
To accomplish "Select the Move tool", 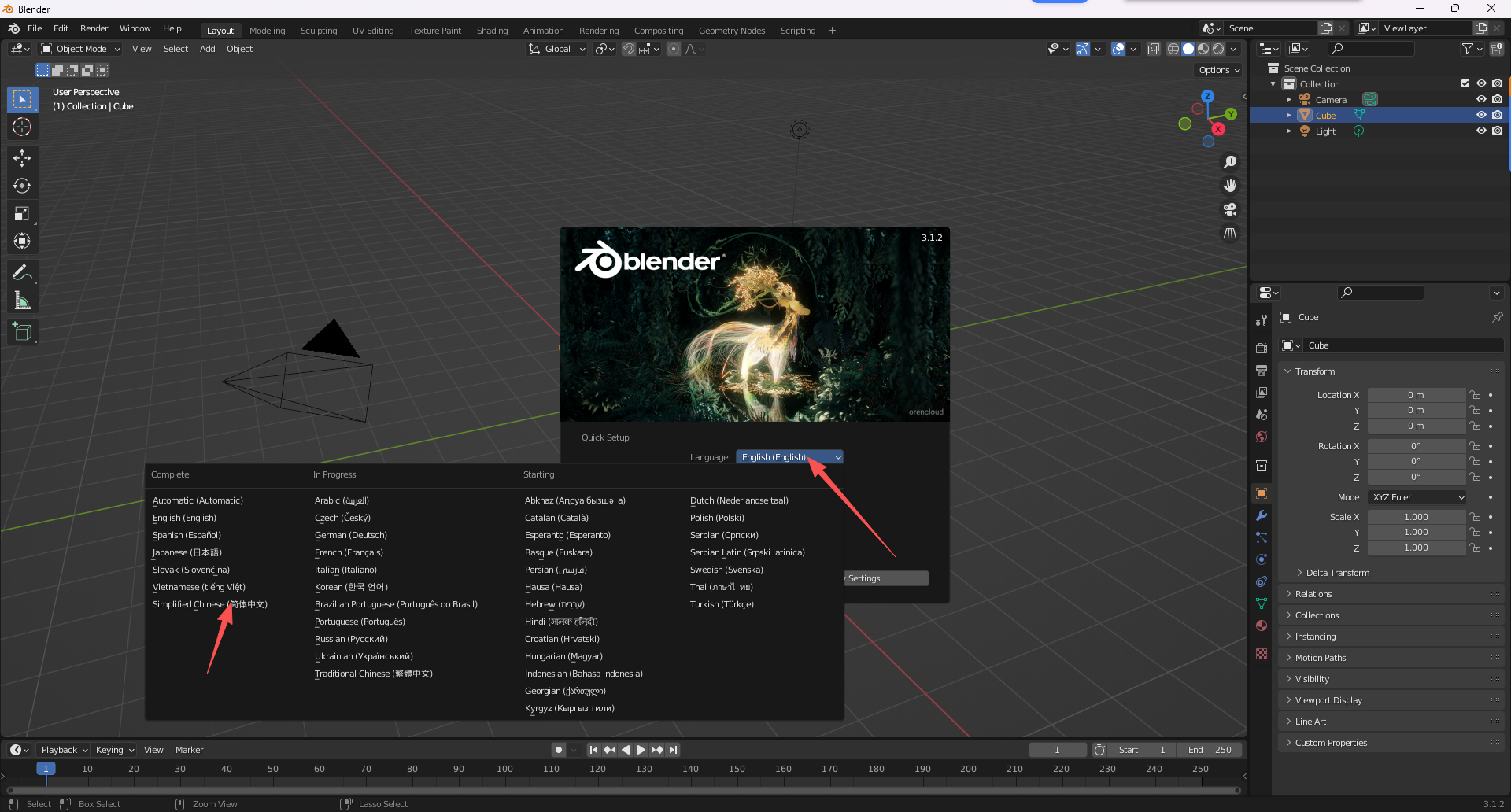I will [x=22, y=158].
